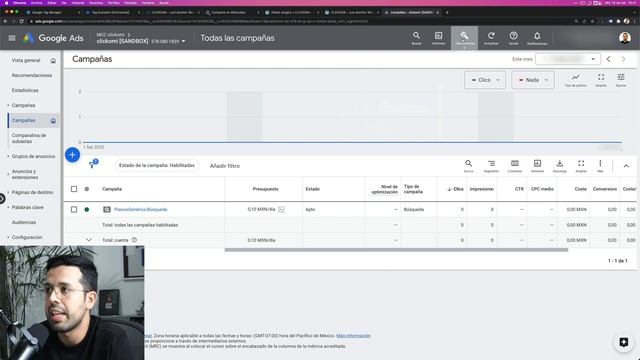Open the notifications bell
Screen dimensions: 640x360
coord(537,38)
